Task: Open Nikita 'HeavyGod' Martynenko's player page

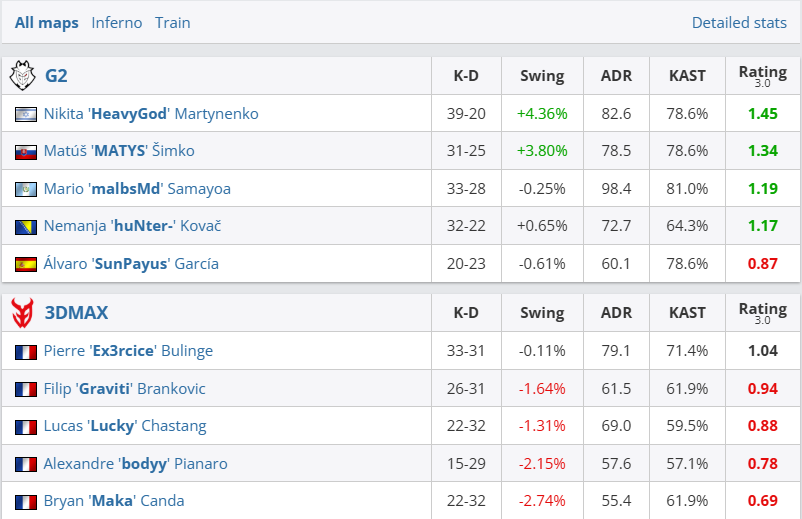Action: (x=151, y=114)
